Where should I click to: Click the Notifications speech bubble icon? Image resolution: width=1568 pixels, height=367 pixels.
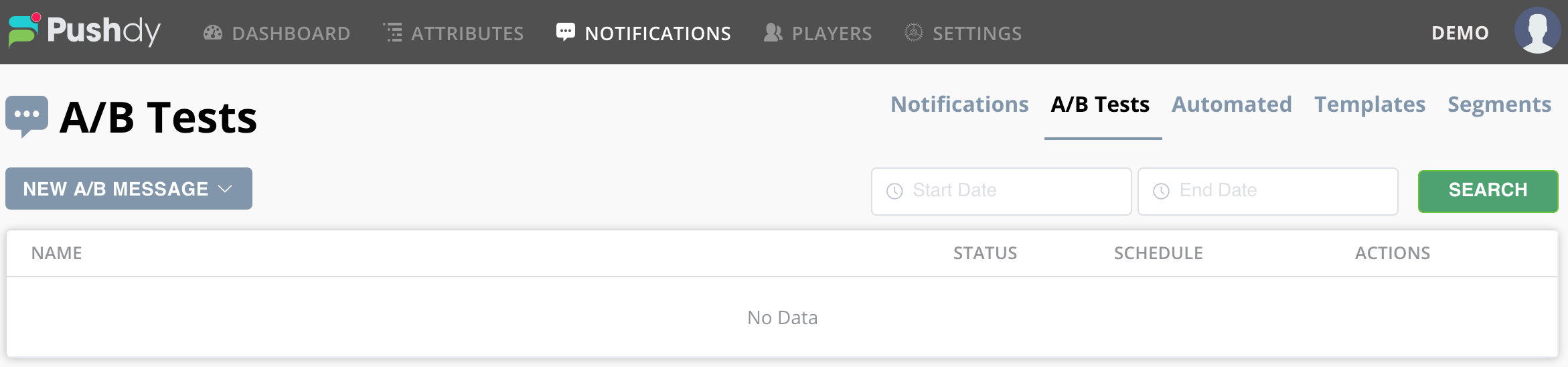[565, 32]
